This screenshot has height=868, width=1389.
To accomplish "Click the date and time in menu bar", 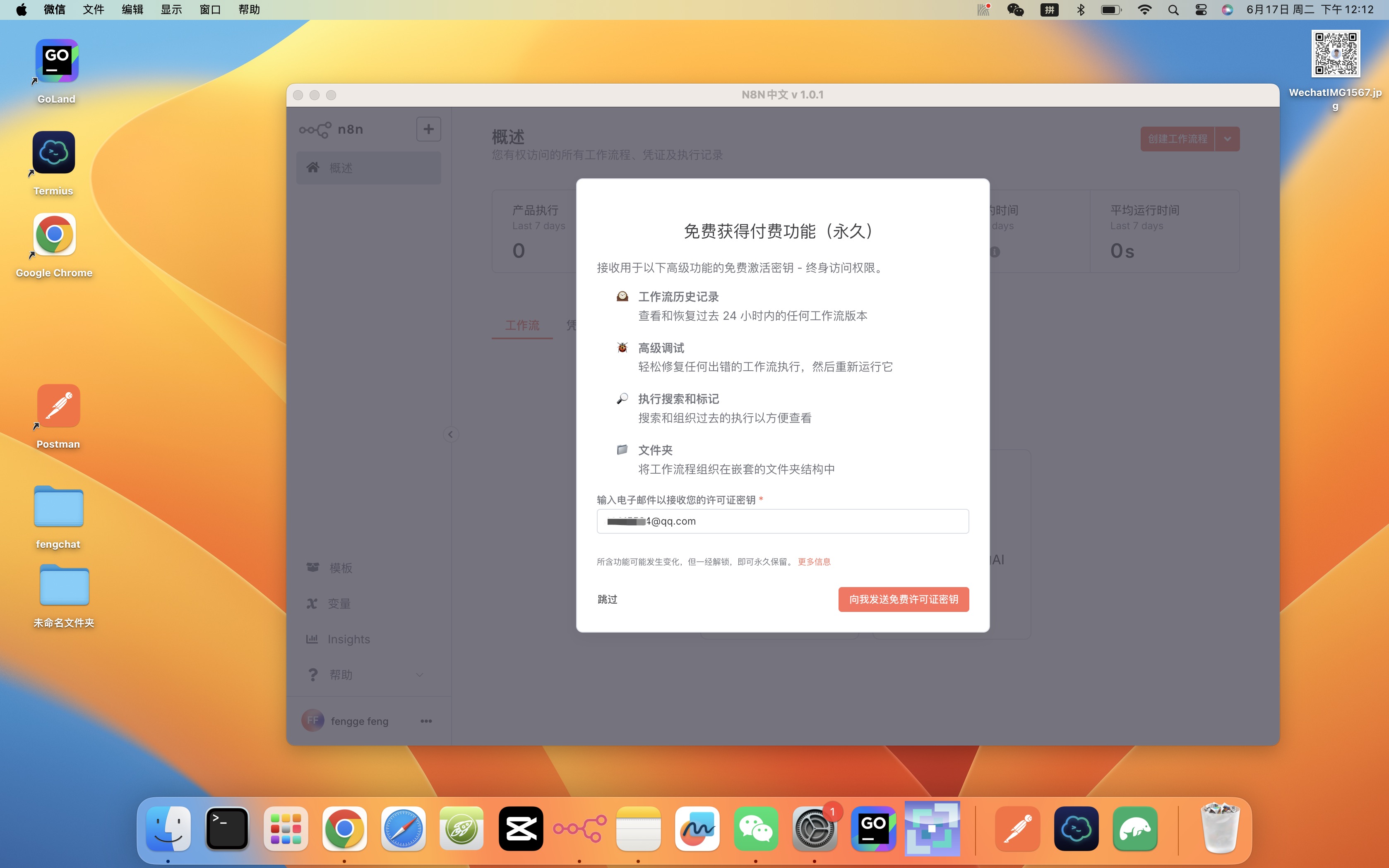I will pyautogui.click(x=1310, y=10).
